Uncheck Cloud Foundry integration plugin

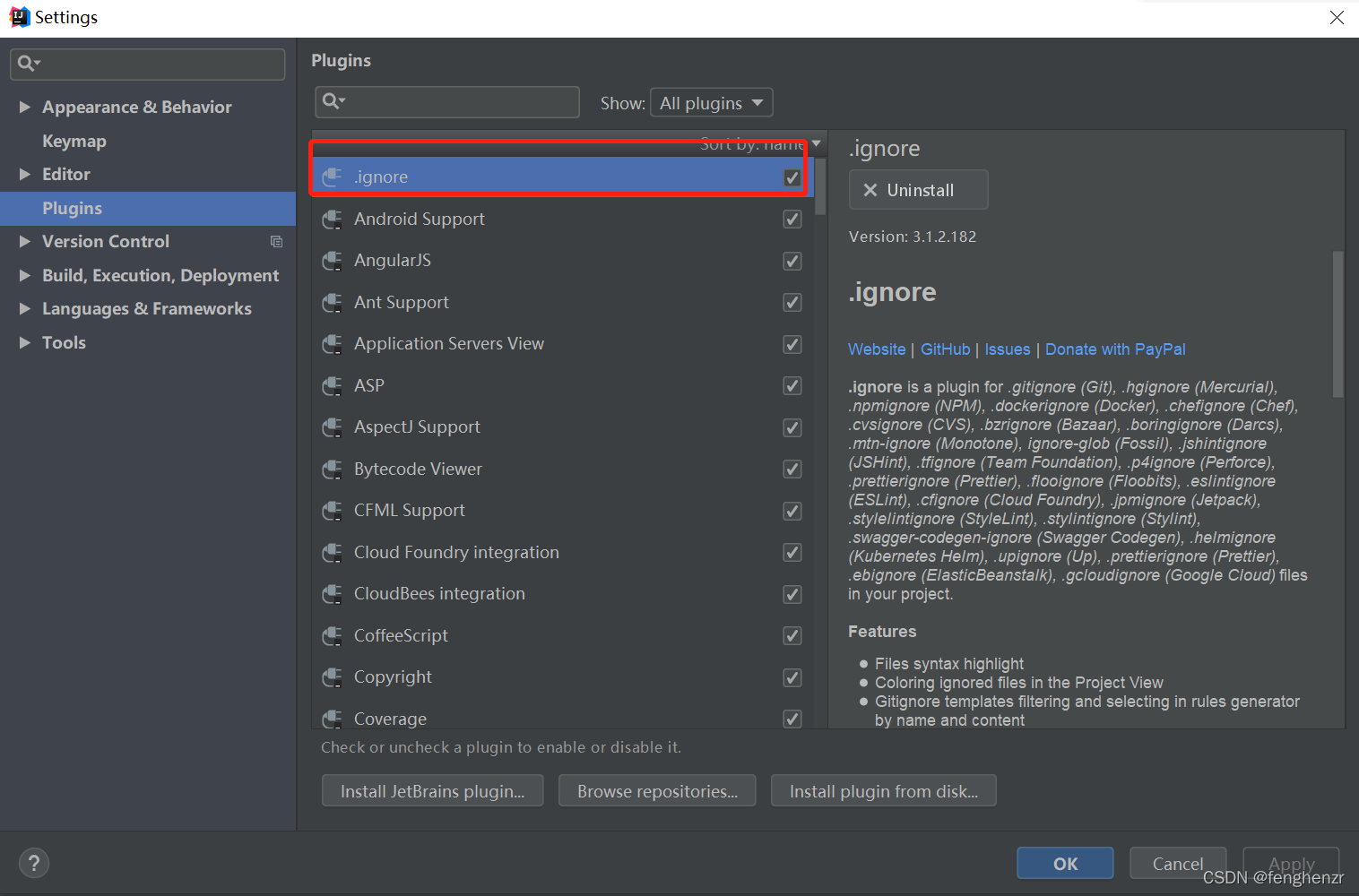[x=792, y=553]
